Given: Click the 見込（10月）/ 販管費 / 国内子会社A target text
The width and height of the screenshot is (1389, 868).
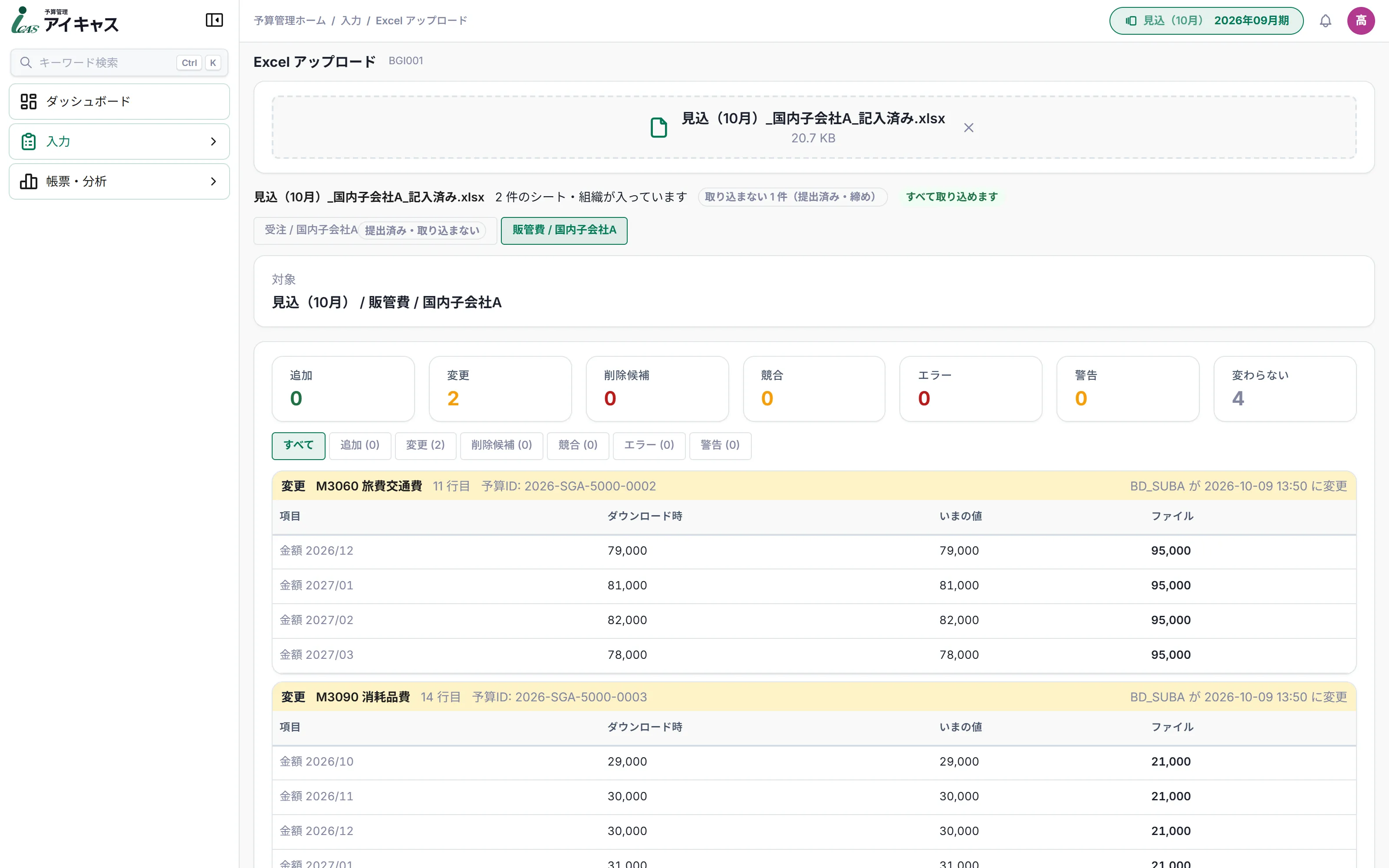Looking at the screenshot, I should [x=386, y=303].
